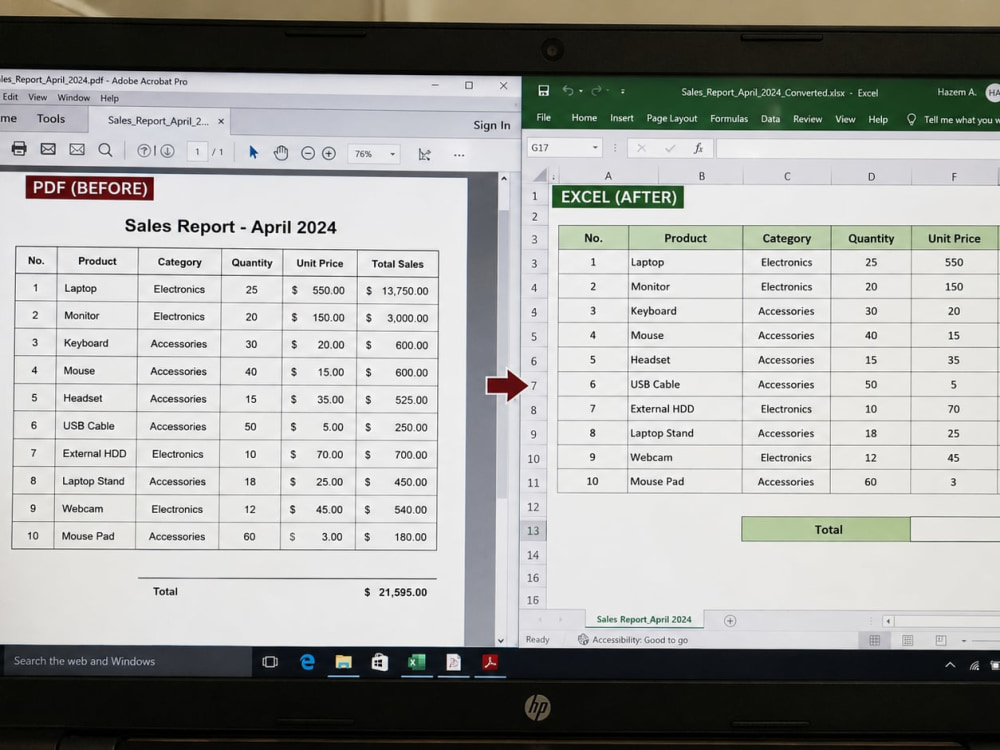Click the insert function fx icon

(x=698, y=148)
